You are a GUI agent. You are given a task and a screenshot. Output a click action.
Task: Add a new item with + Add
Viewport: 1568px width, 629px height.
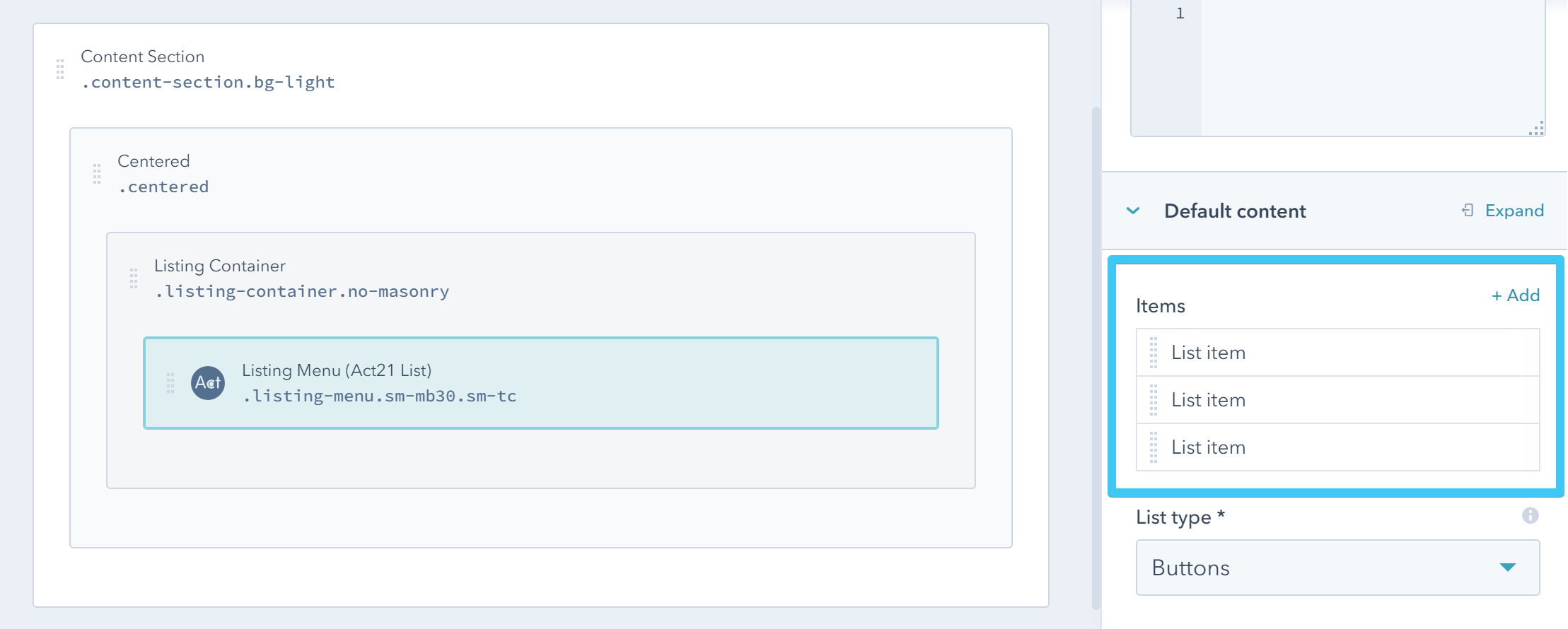[1515, 295]
